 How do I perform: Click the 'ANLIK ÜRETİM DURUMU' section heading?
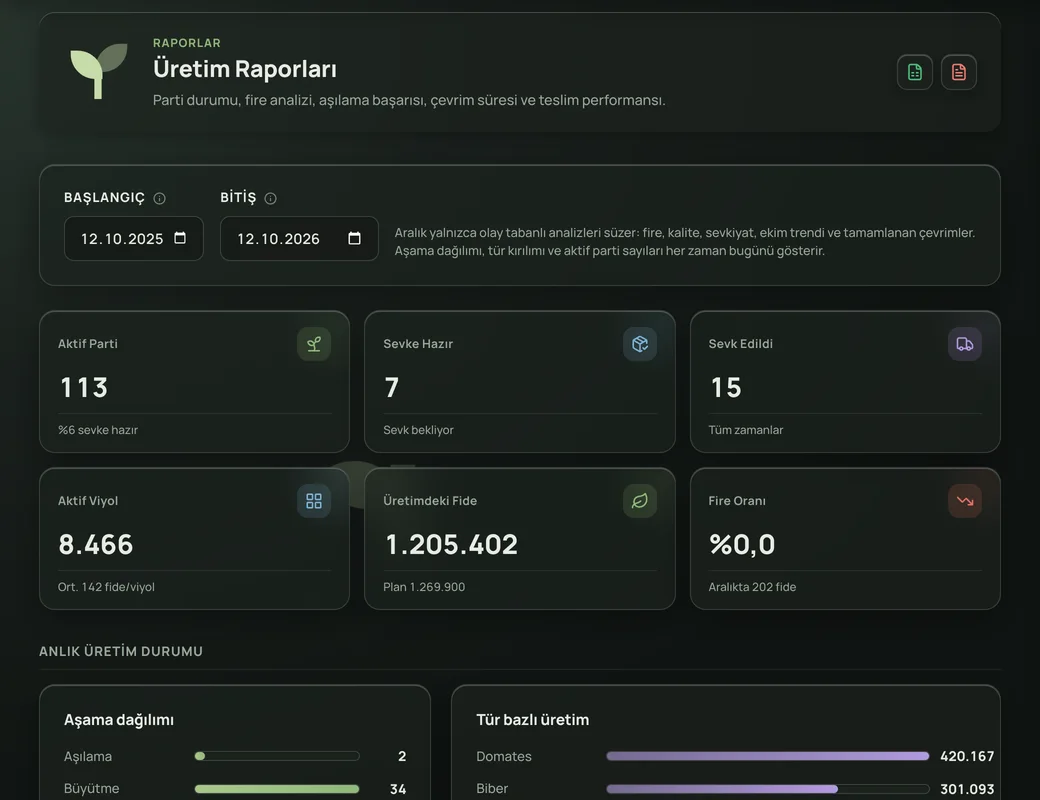click(121, 651)
